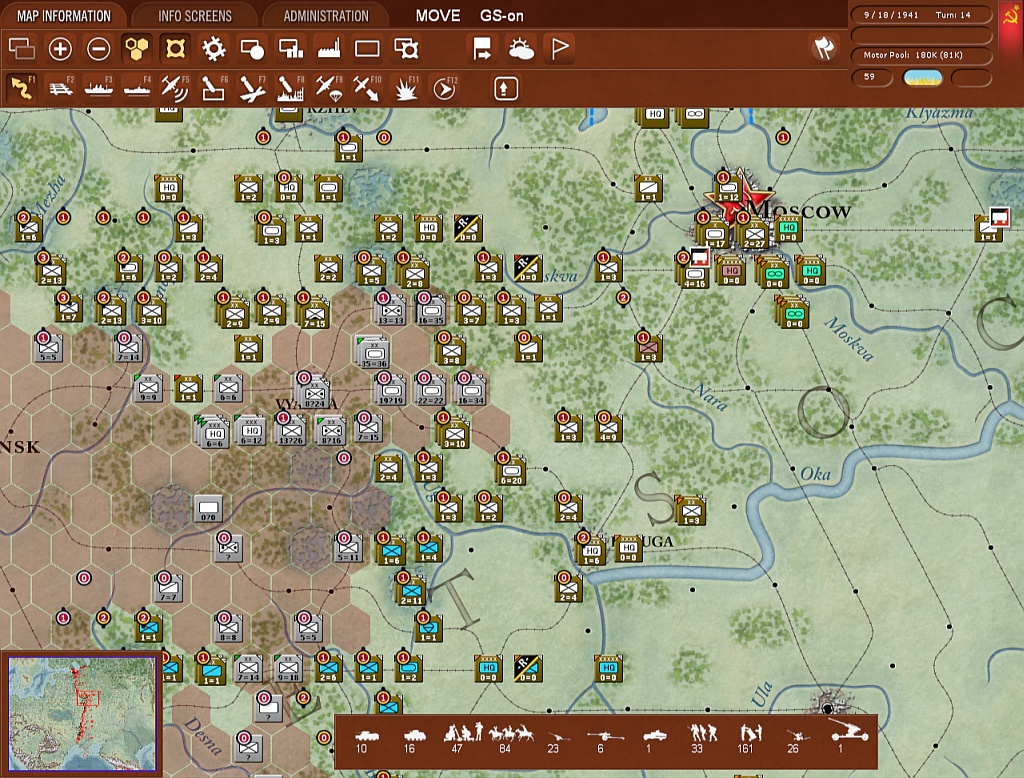Switch to the Info Screens tab
Image resolution: width=1024 pixels, height=778 pixels.
pyautogui.click(x=195, y=15)
